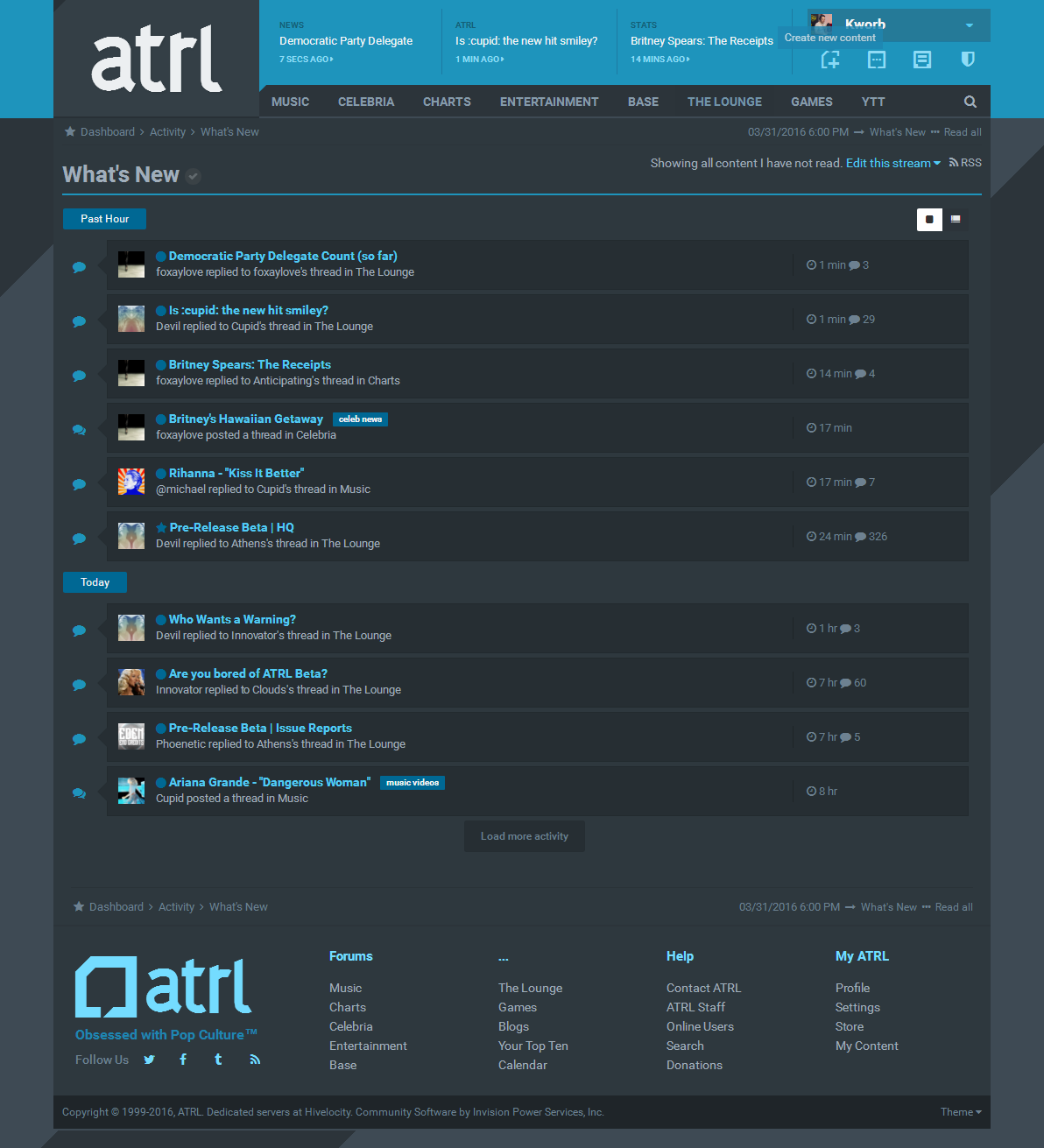Click the star marker on Pre-Release Beta HQ
1044x1148 pixels.
(161, 528)
